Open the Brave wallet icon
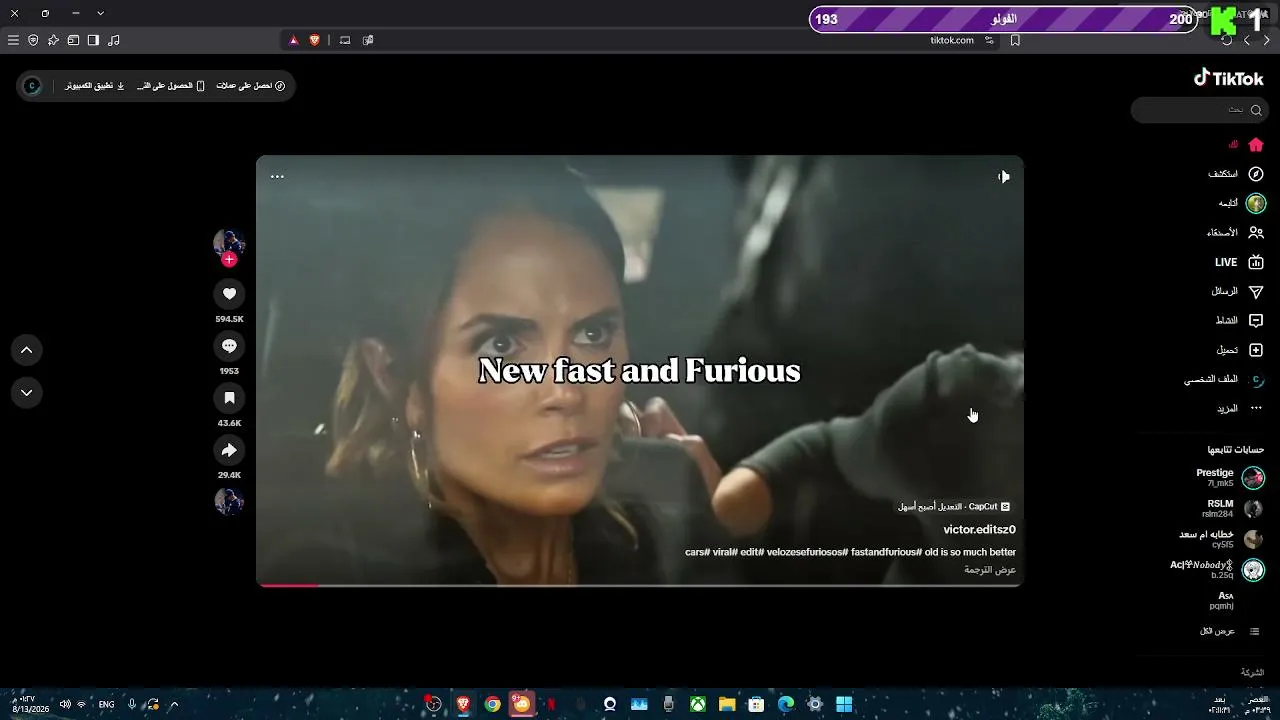Image resolution: width=1280 pixels, height=720 pixels. click(73, 40)
